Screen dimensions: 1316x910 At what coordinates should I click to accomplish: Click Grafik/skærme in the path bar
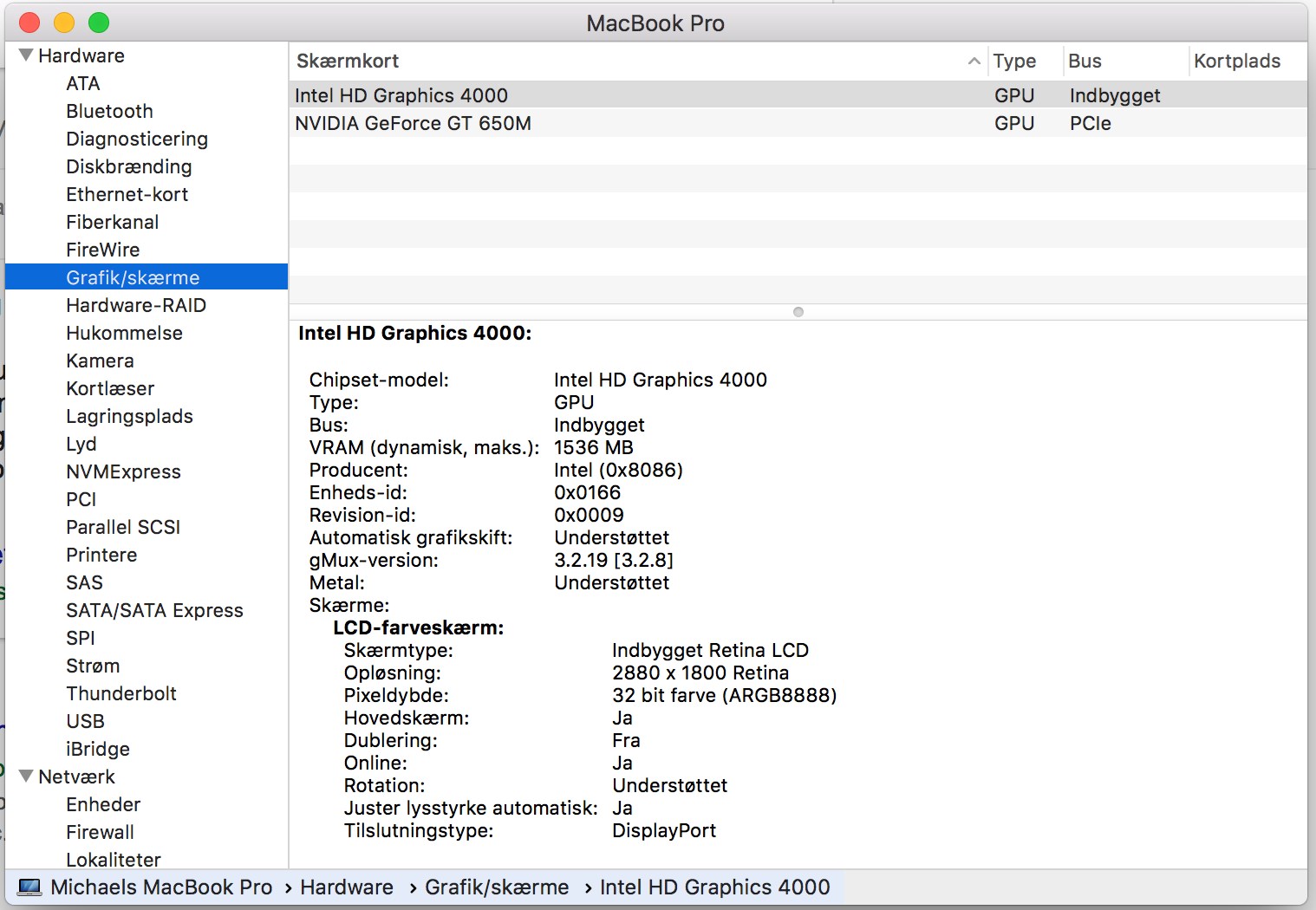click(497, 887)
